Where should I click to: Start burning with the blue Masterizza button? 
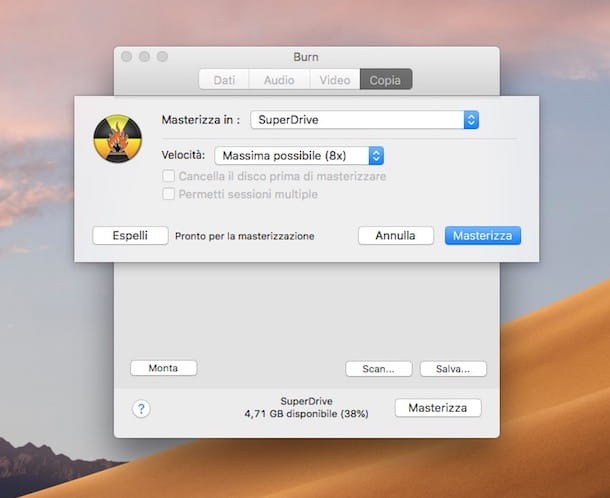coord(483,236)
